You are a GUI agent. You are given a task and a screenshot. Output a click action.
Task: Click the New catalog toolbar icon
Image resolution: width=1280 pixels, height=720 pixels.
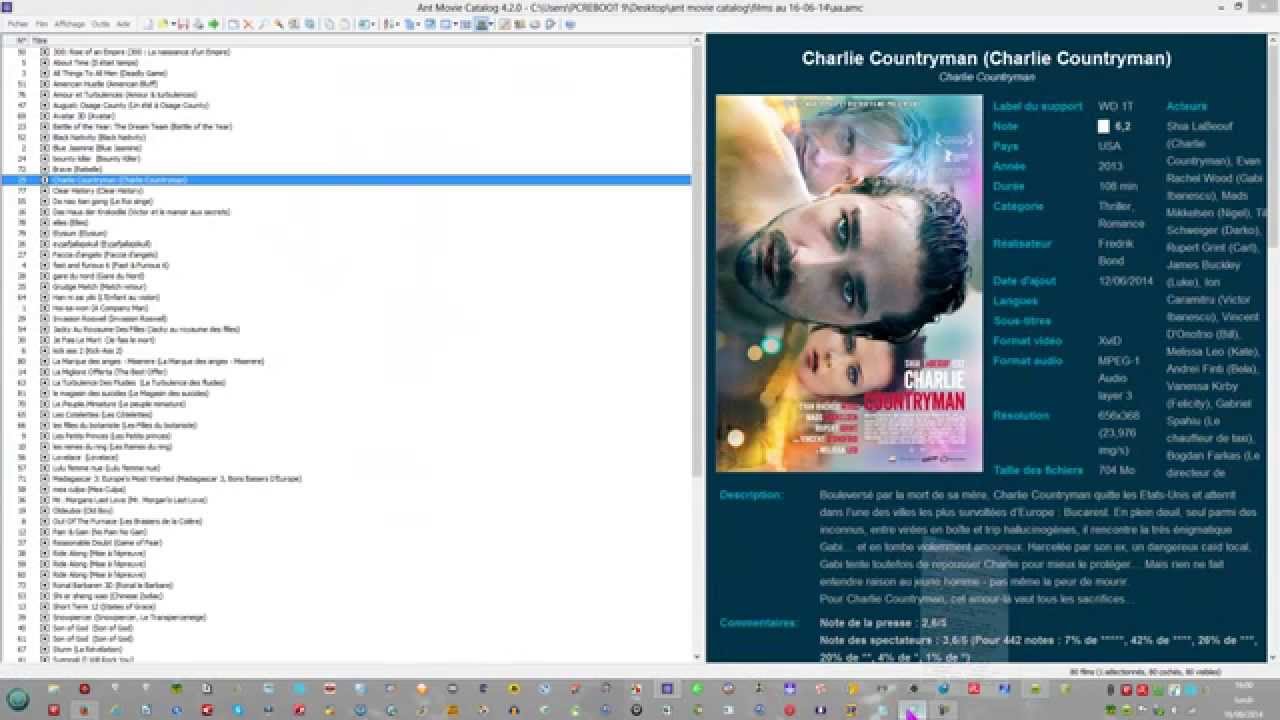(x=147, y=23)
